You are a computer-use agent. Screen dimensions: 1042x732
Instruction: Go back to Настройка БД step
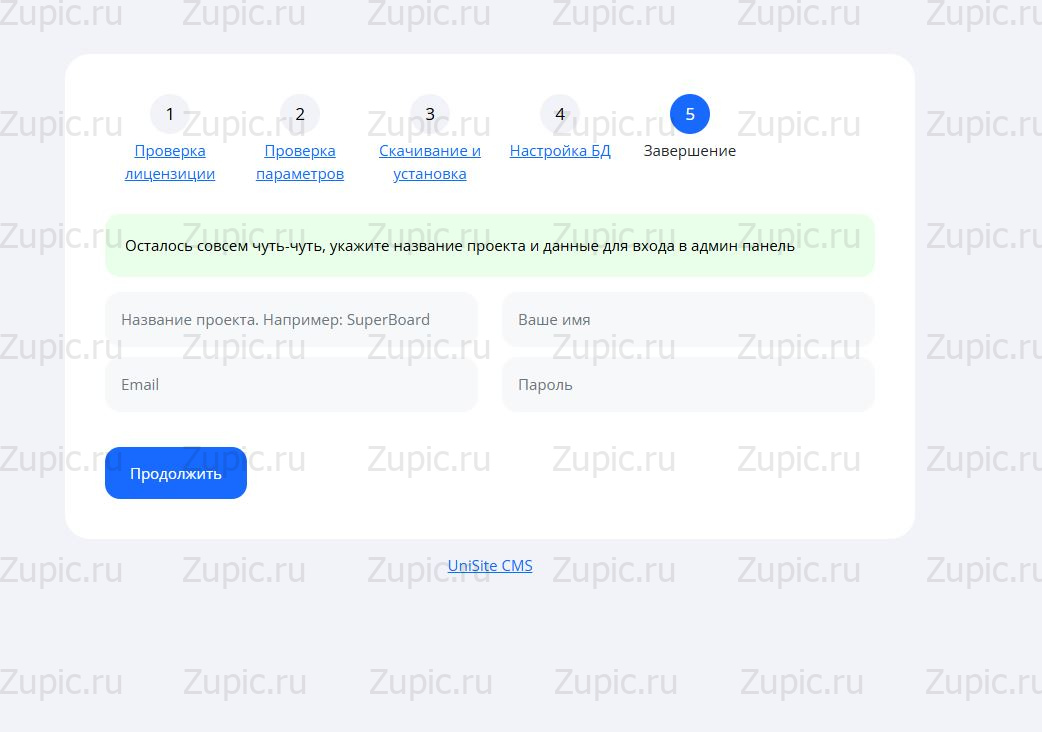pyautogui.click(x=560, y=151)
